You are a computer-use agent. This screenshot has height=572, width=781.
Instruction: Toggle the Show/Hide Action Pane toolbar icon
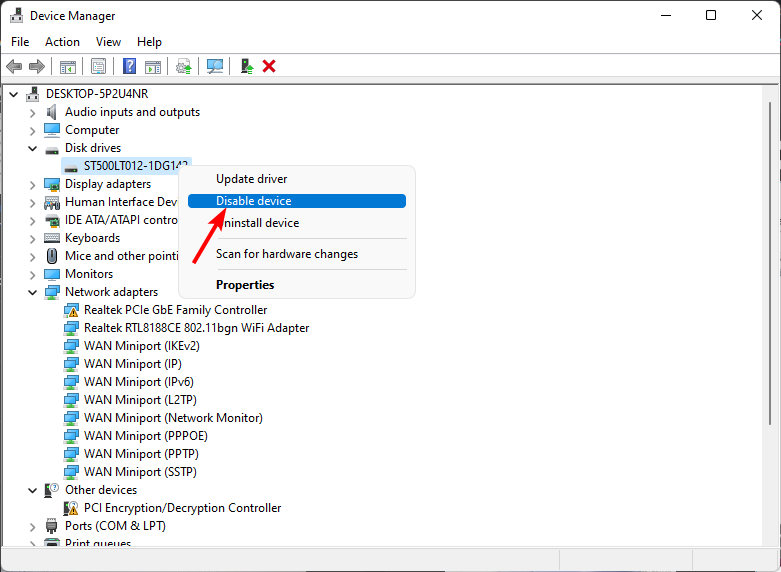pyautogui.click(x=153, y=66)
